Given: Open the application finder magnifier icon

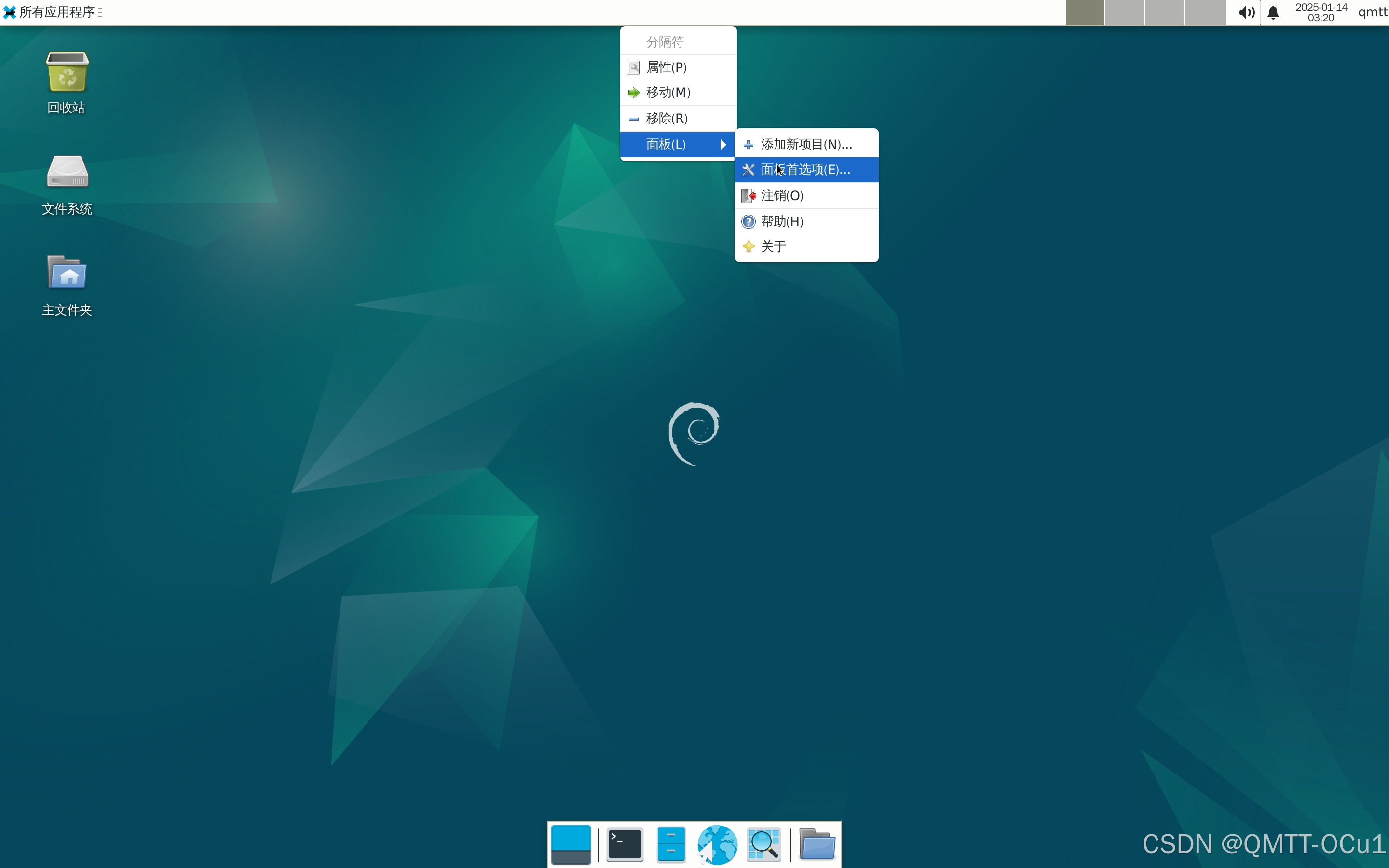Looking at the screenshot, I should tap(764, 844).
